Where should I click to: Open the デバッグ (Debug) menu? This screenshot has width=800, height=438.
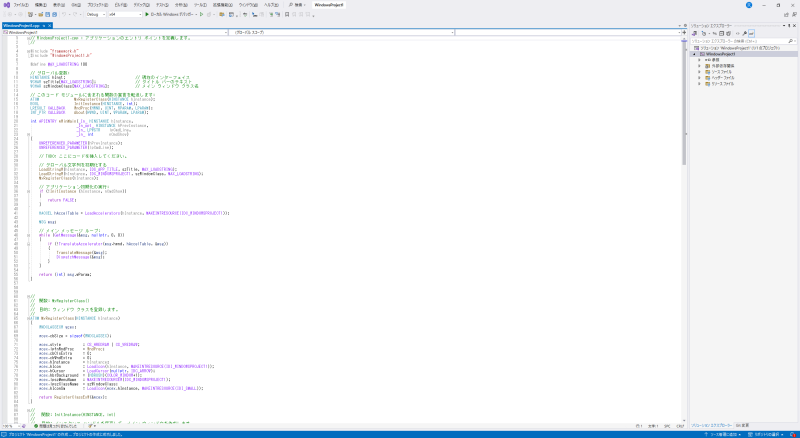[x=141, y=5]
